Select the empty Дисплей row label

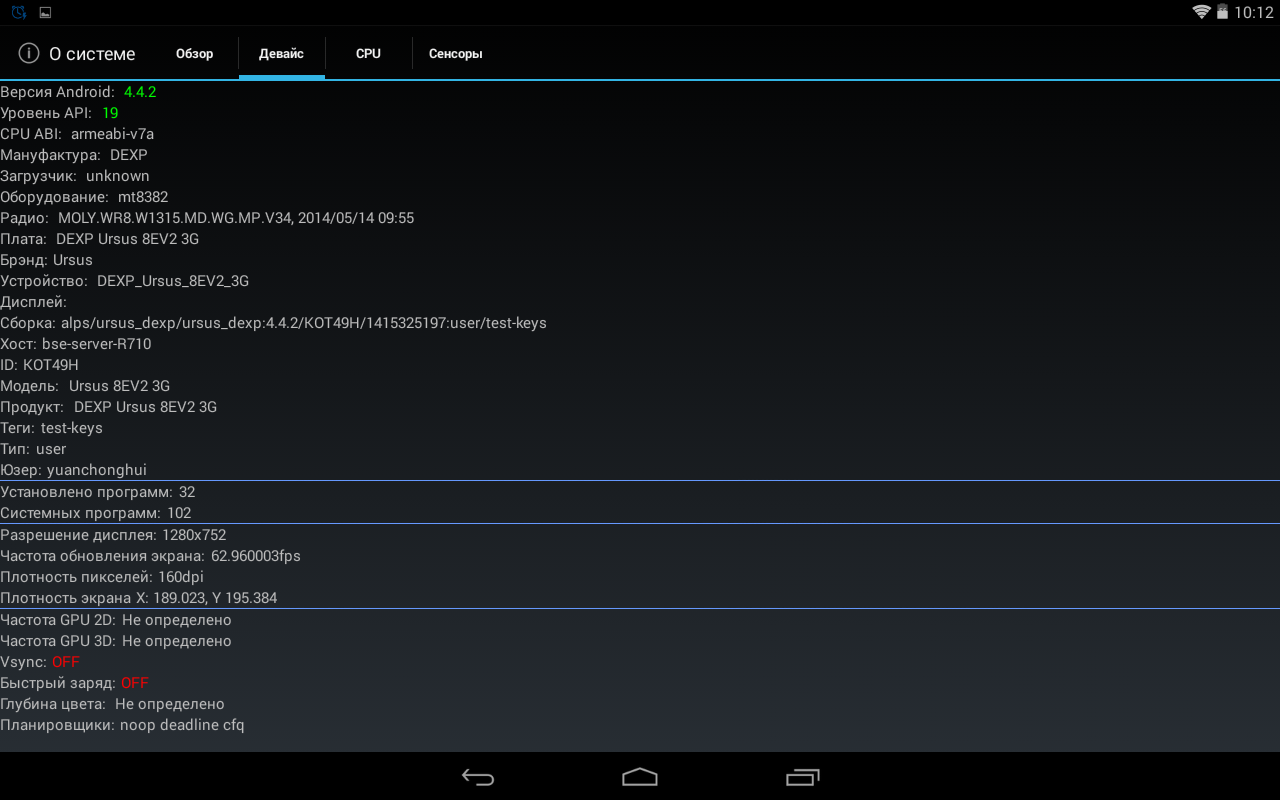pos(34,302)
